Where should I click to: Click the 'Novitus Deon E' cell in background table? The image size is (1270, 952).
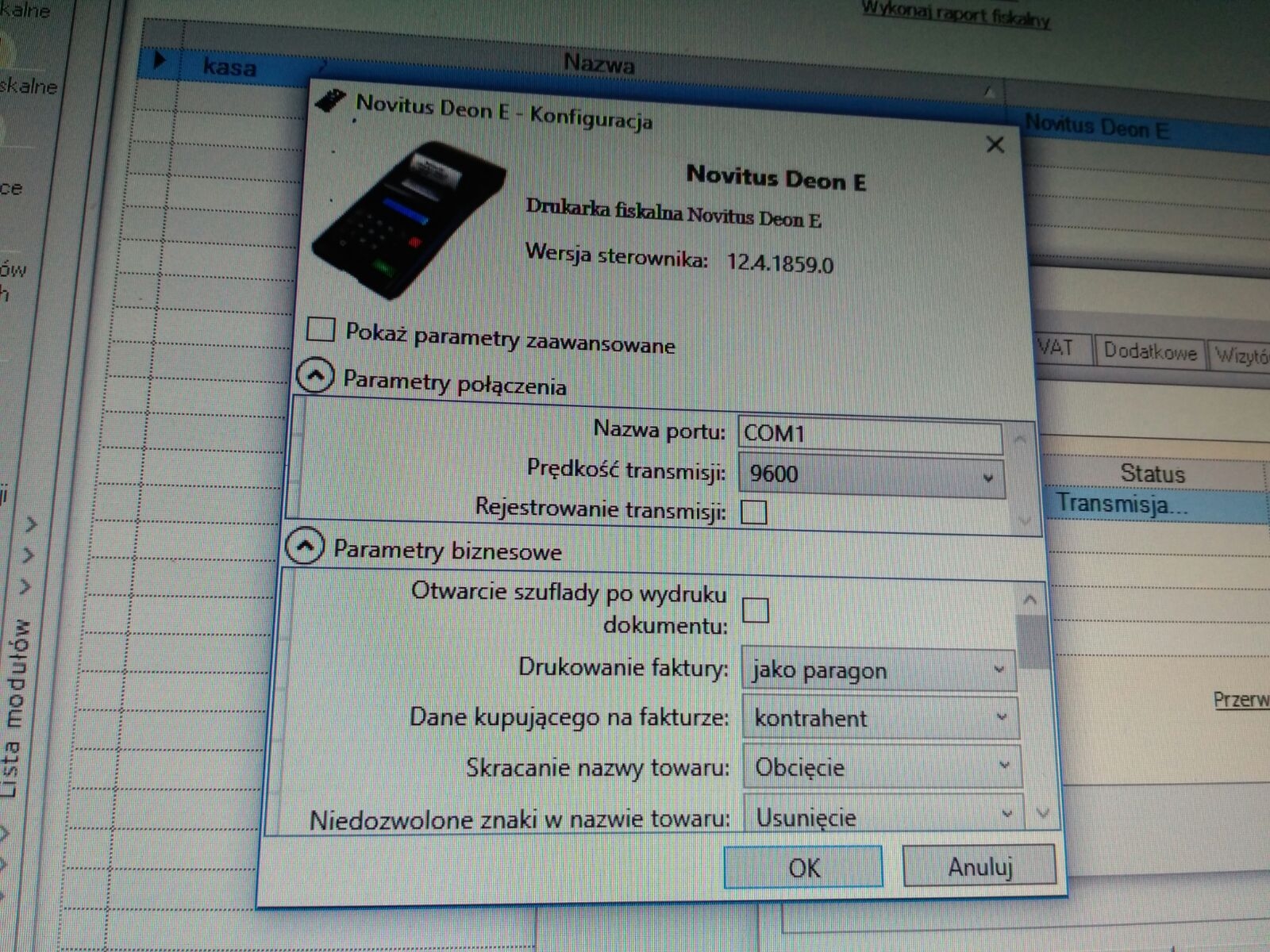click(1097, 127)
